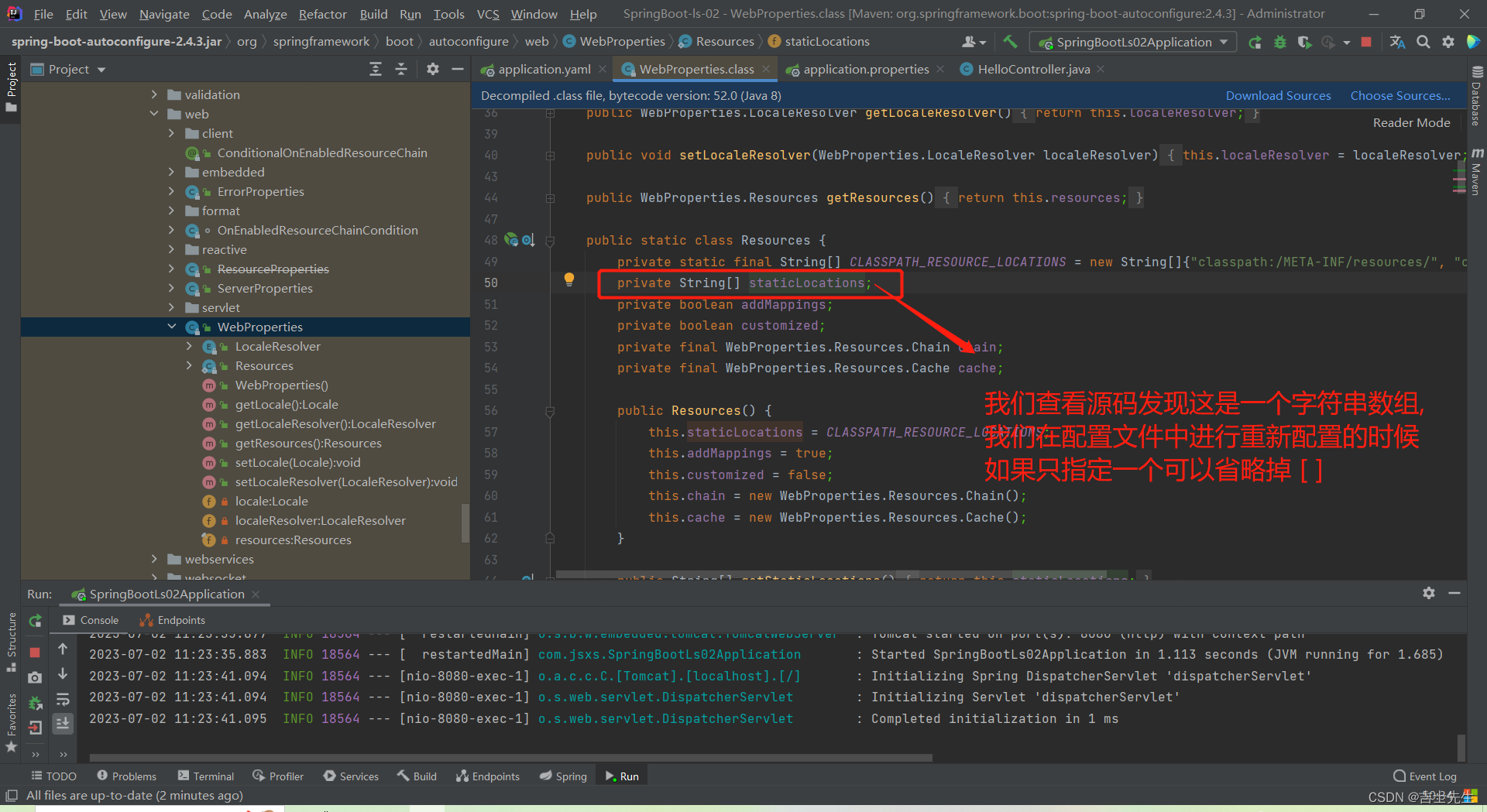Expand the embedded folder
This screenshot has width=1487, height=812.
[171, 172]
